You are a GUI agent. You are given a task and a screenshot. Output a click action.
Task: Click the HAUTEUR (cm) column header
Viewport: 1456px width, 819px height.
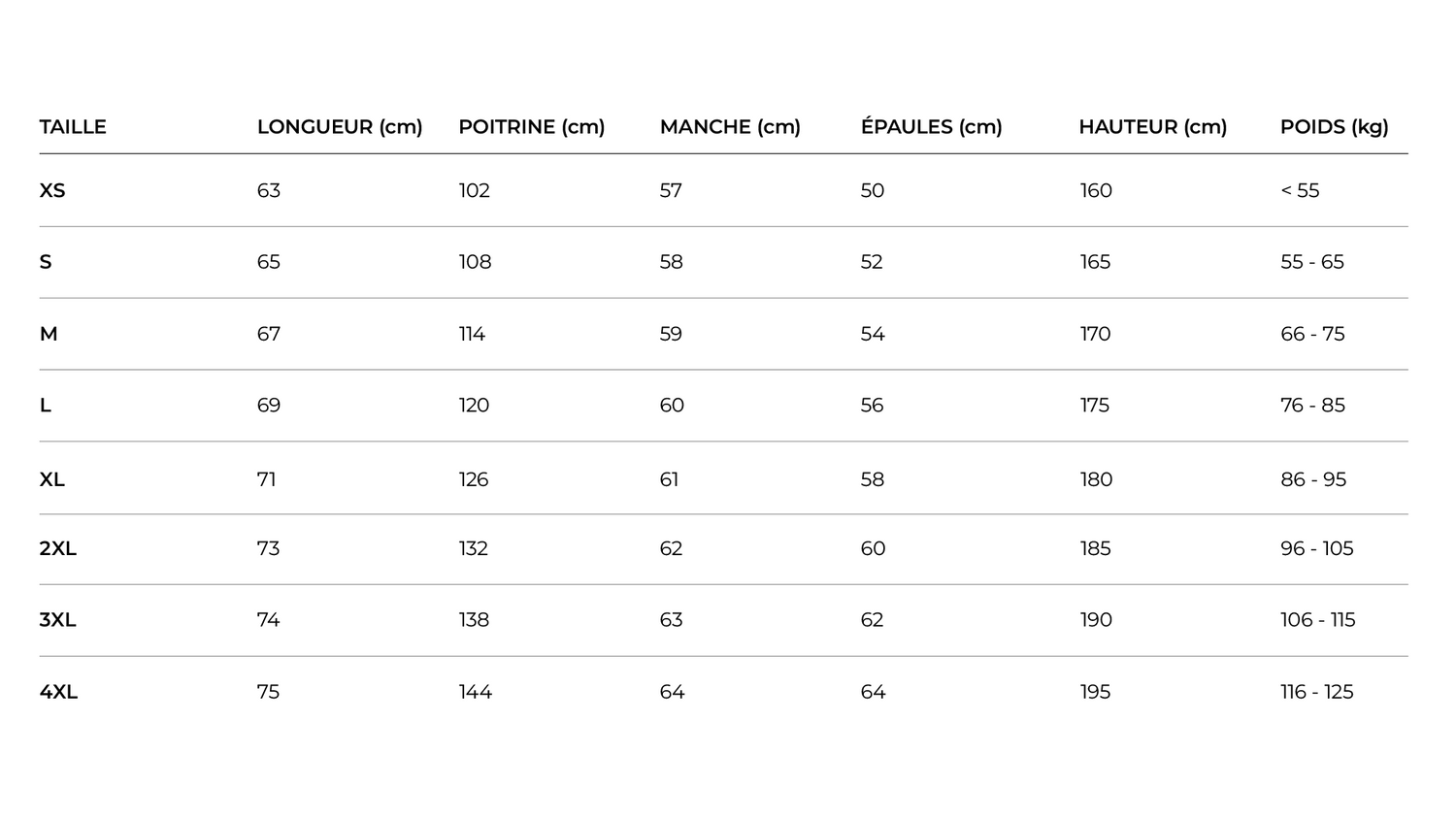[1152, 127]
